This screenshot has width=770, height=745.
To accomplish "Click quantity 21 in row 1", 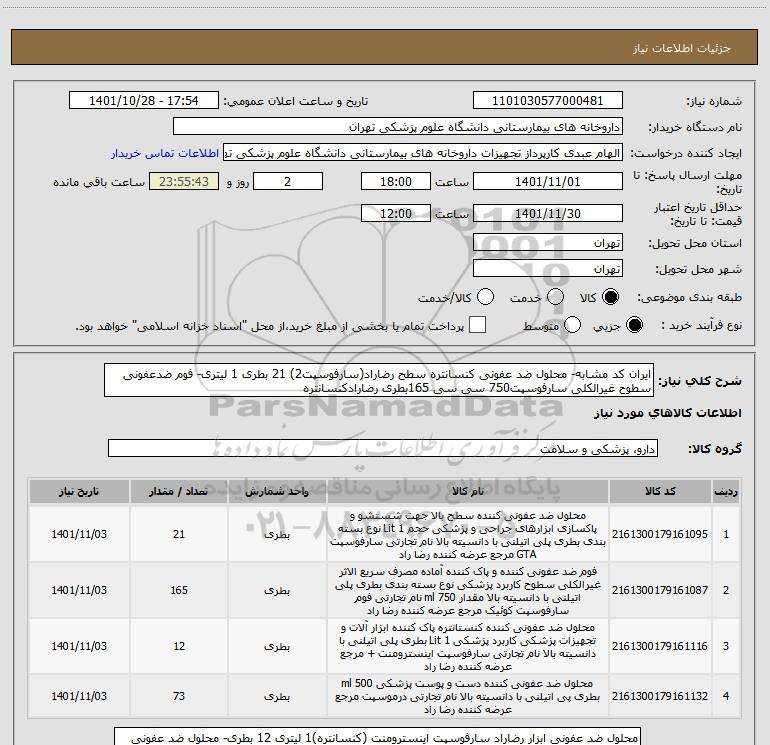I will 179,534.
